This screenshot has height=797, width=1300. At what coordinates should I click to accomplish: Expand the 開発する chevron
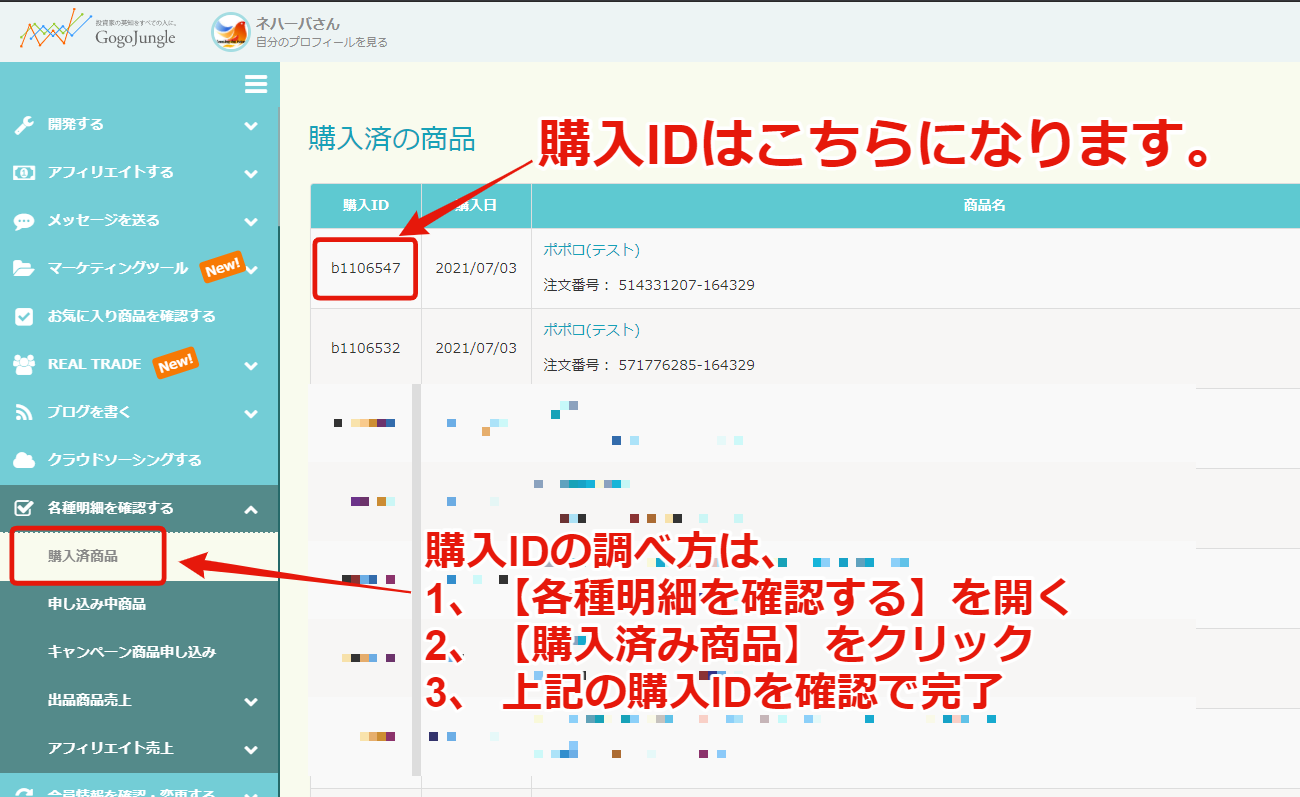[251, 126]
